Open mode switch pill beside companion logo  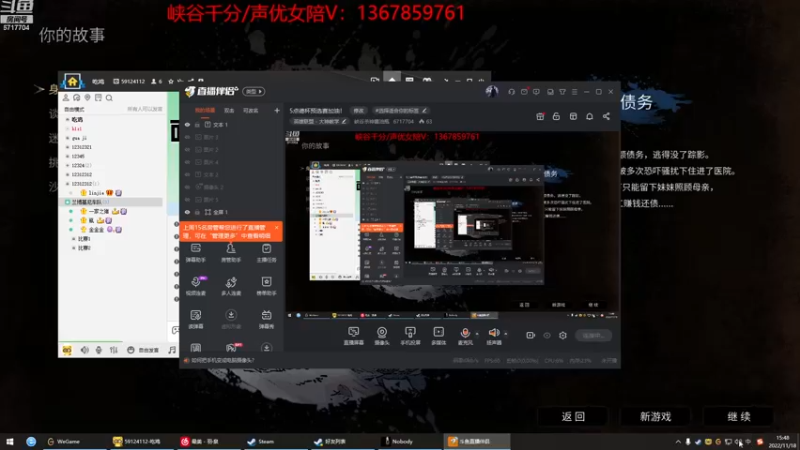click(254, 91)
